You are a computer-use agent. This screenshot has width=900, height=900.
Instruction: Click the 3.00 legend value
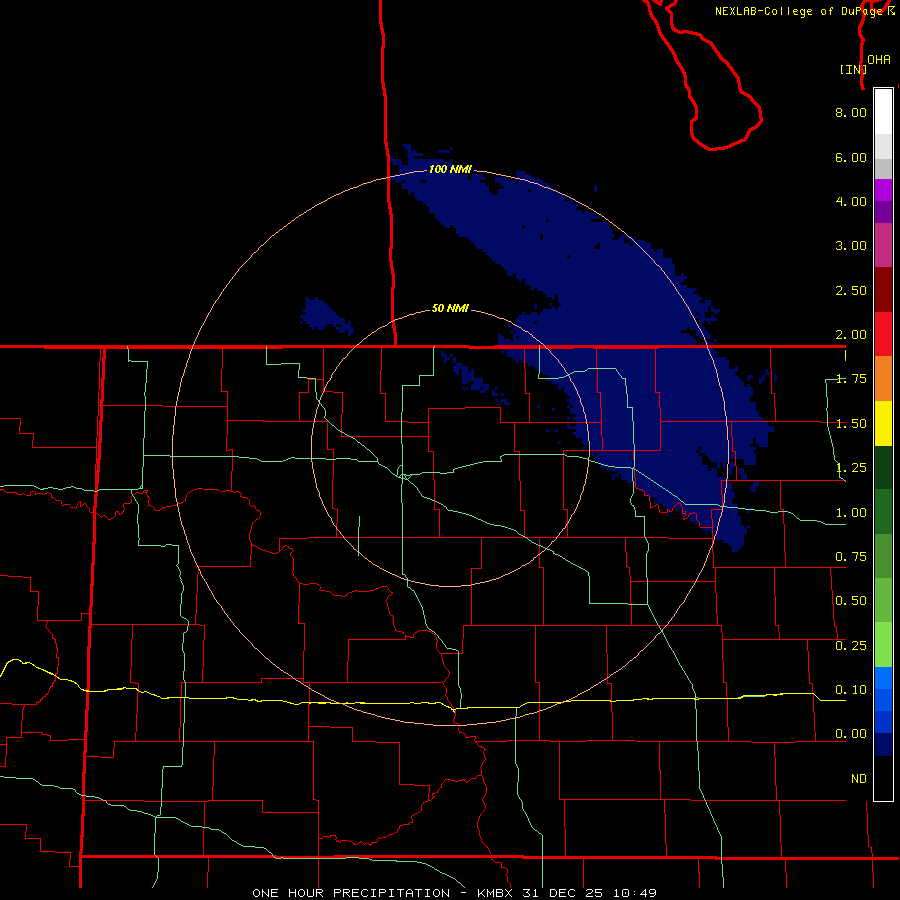(851, 246)
